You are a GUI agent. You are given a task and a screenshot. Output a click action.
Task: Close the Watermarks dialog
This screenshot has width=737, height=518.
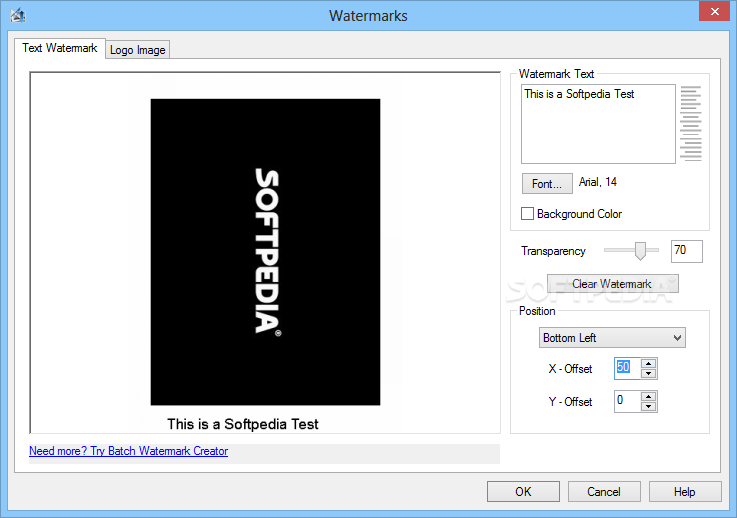[714, 11]
